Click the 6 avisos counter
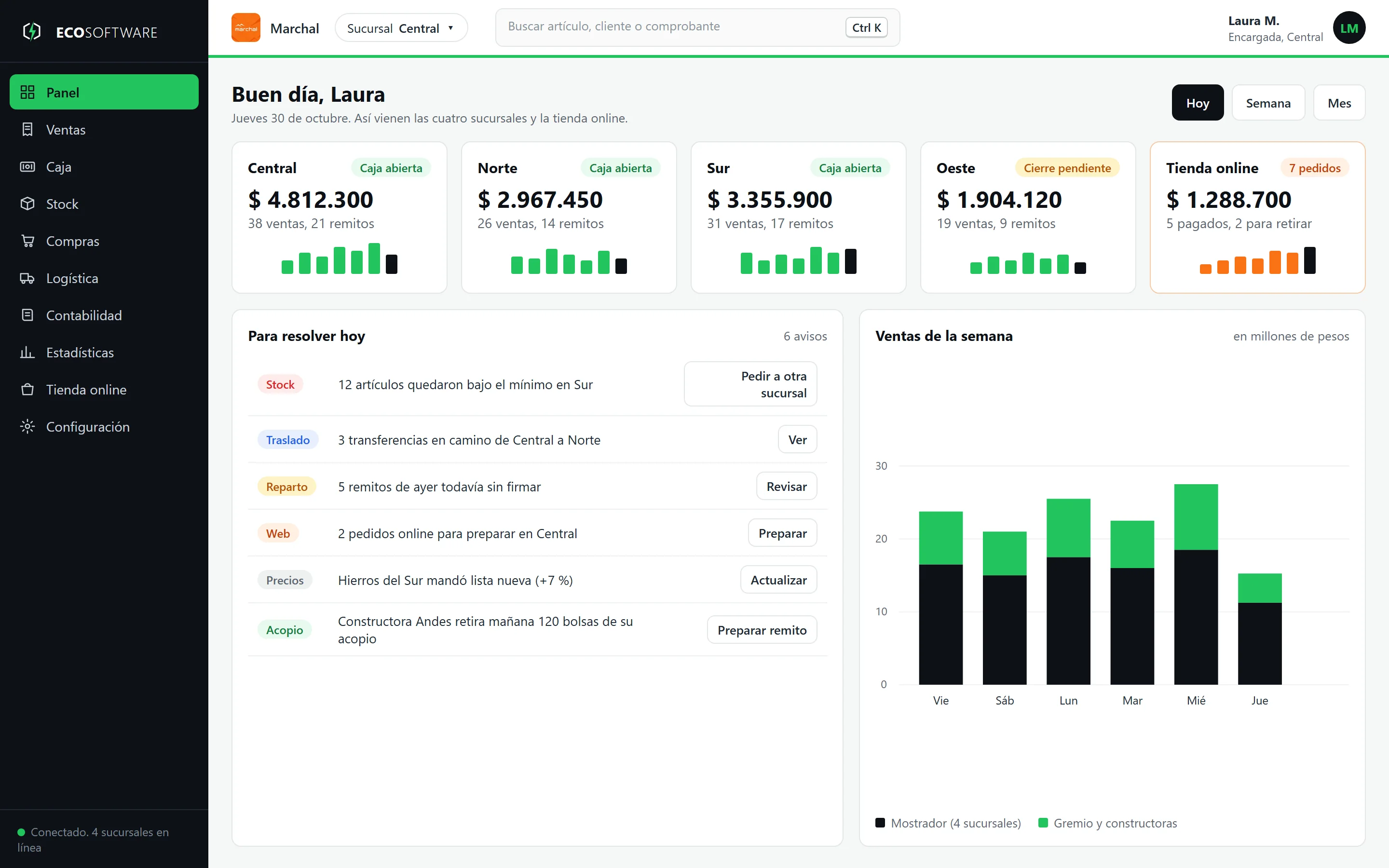 805,336
